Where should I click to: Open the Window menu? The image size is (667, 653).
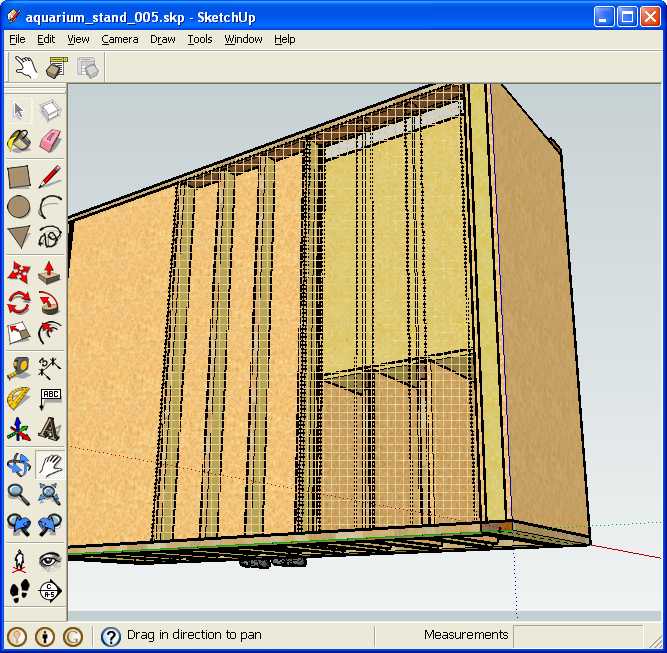tap(243, 39)
